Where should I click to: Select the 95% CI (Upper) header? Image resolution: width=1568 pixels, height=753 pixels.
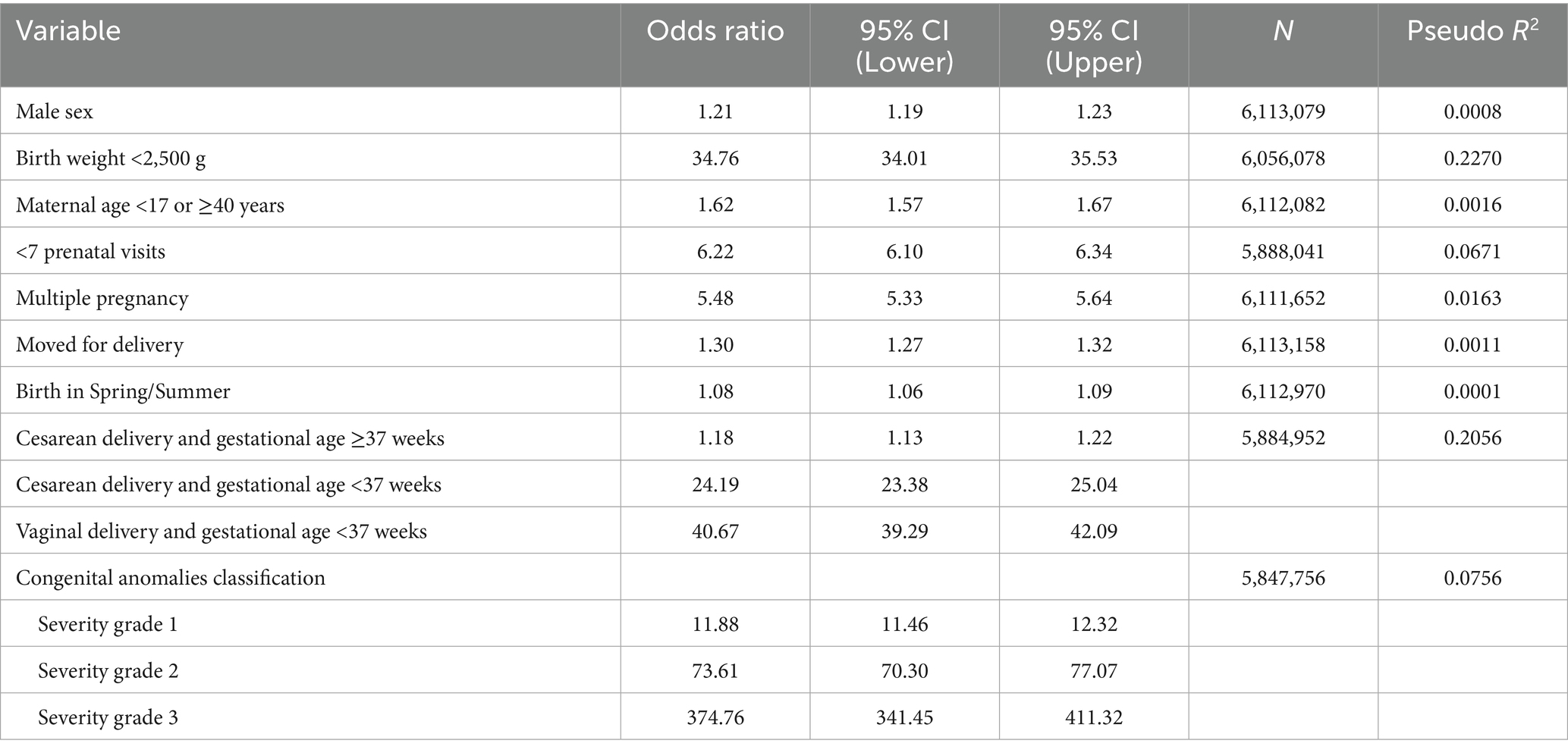1093,45
